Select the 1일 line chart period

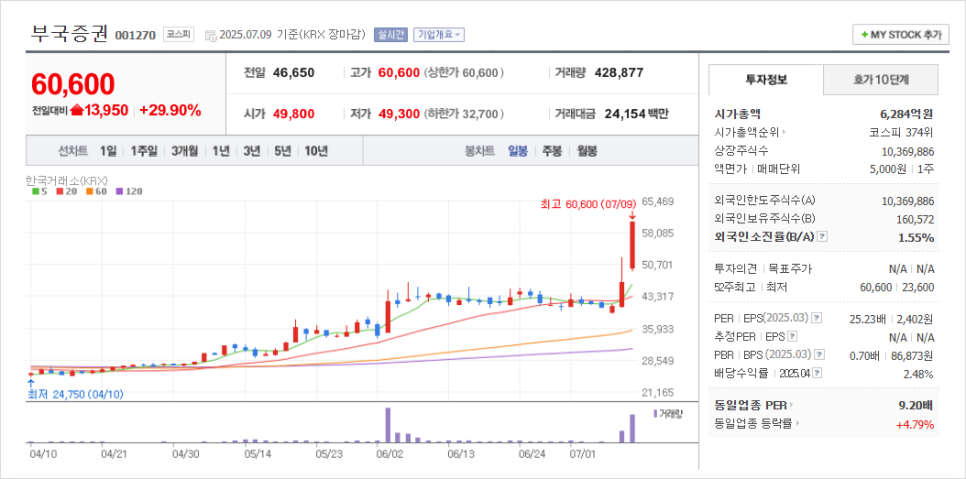coord(107,151)
